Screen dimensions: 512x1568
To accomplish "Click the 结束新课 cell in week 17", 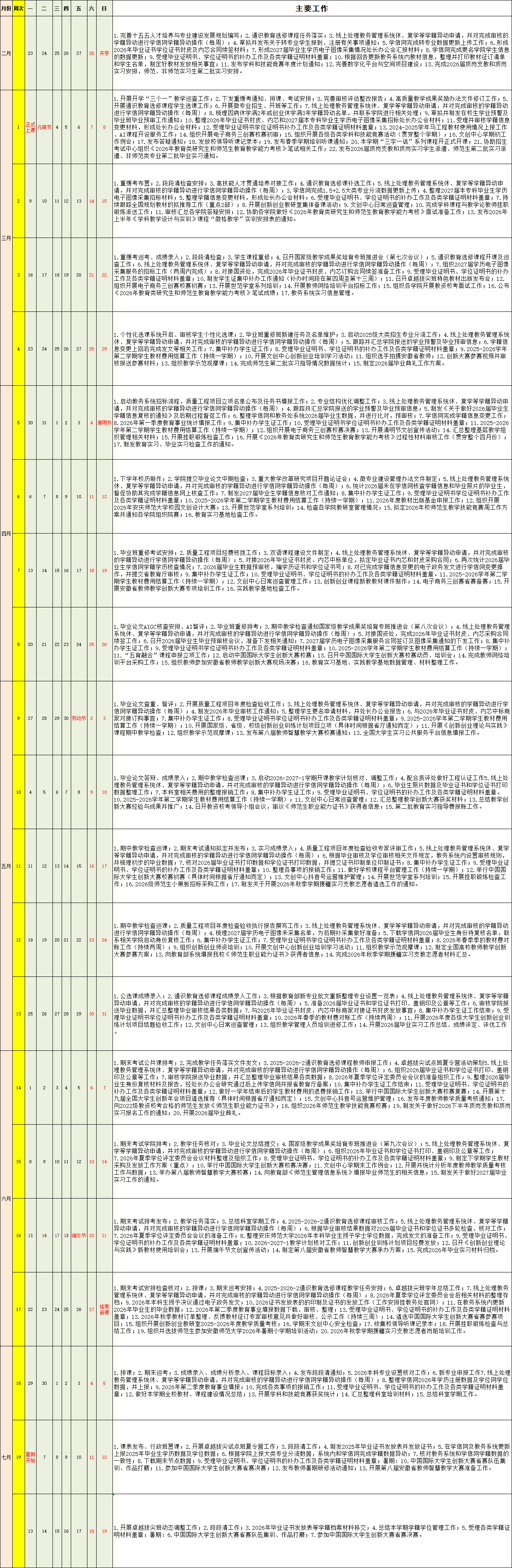I will pos(104,1309).
